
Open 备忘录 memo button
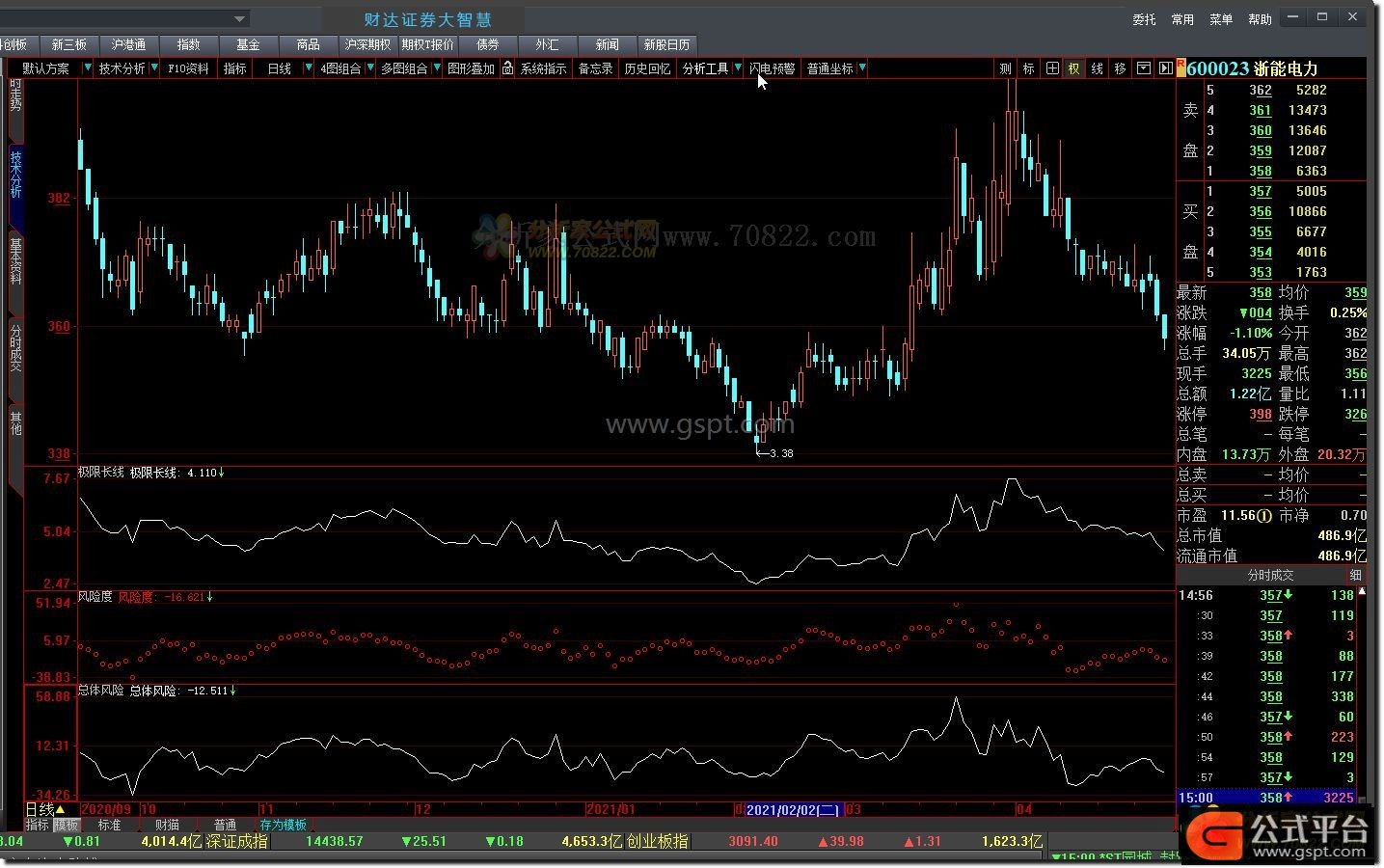pyautogui.click(x=595, y=68)
